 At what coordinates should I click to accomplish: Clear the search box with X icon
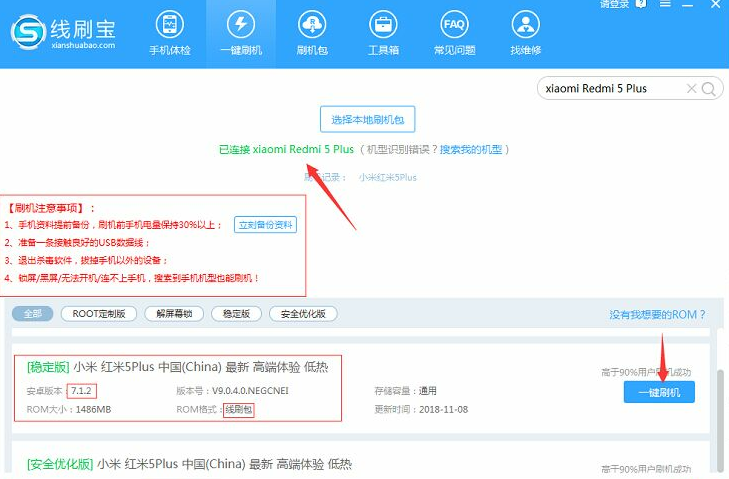pyautogui.click(x=691, y=89)
